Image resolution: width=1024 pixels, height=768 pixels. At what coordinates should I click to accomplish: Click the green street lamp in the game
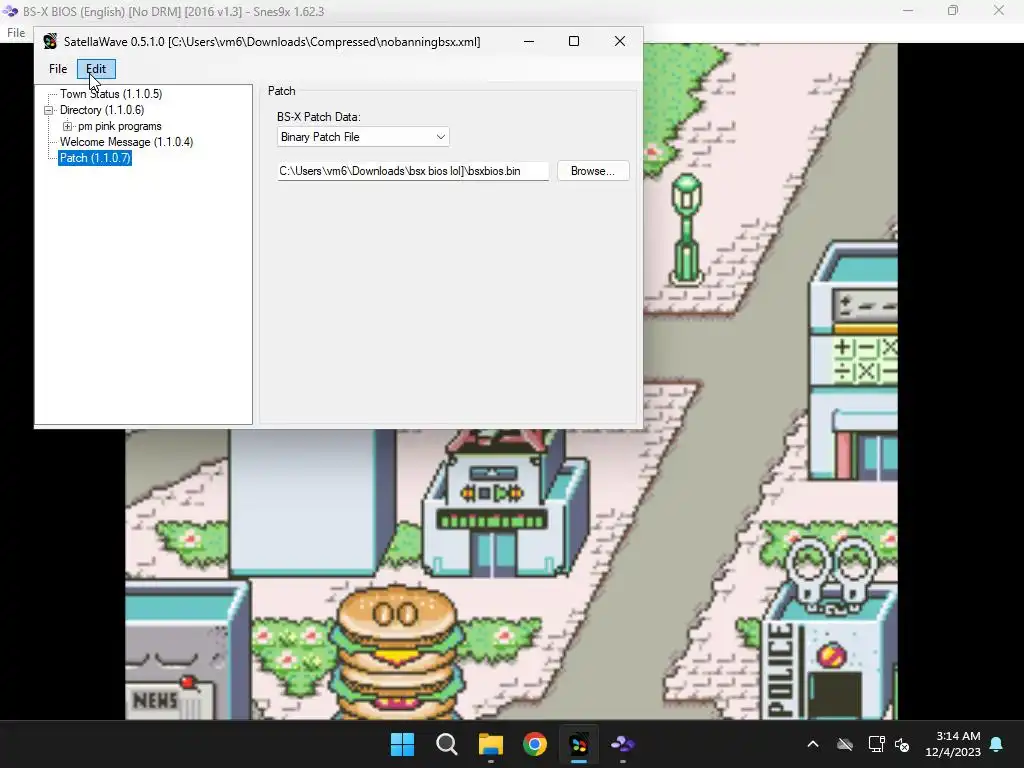pos(686,229)
